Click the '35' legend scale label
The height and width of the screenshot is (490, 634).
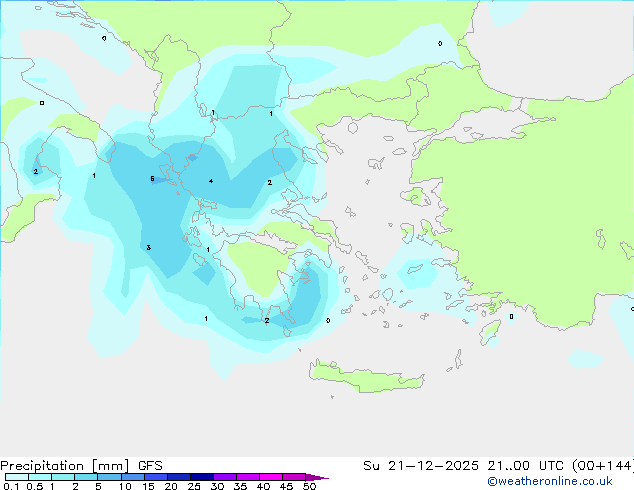240,486
